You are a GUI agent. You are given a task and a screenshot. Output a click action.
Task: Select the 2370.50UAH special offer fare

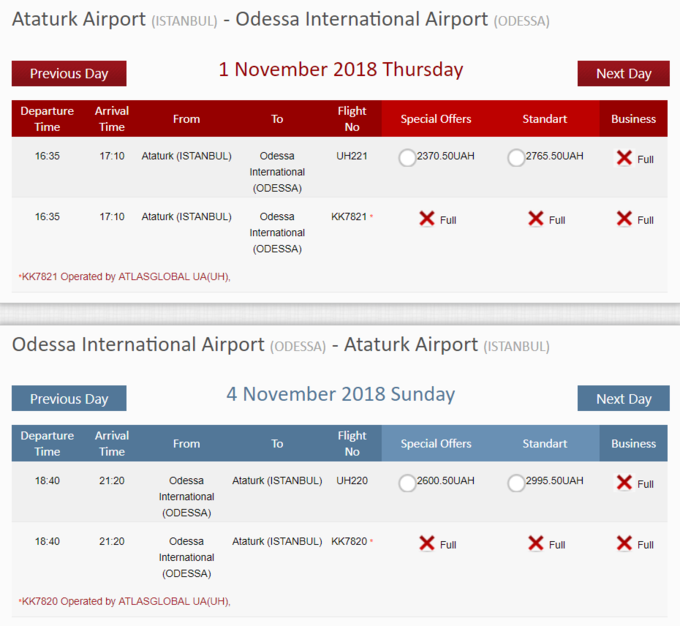407,158
